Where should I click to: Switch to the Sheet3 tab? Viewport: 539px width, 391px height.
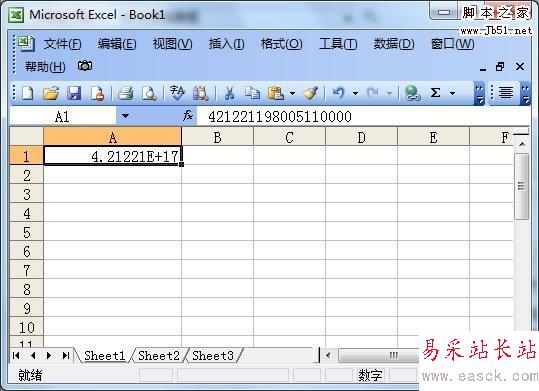(213, 356)
